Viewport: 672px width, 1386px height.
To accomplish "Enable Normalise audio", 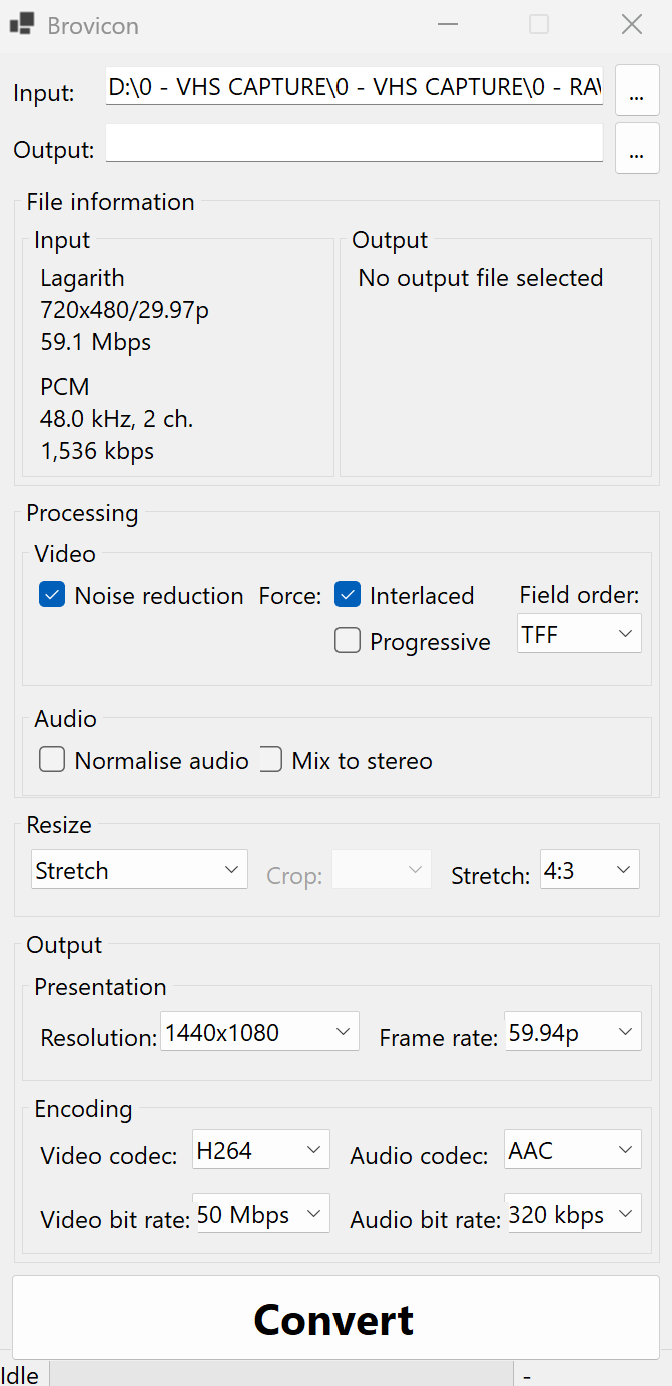I will click(x=52, y=761).
